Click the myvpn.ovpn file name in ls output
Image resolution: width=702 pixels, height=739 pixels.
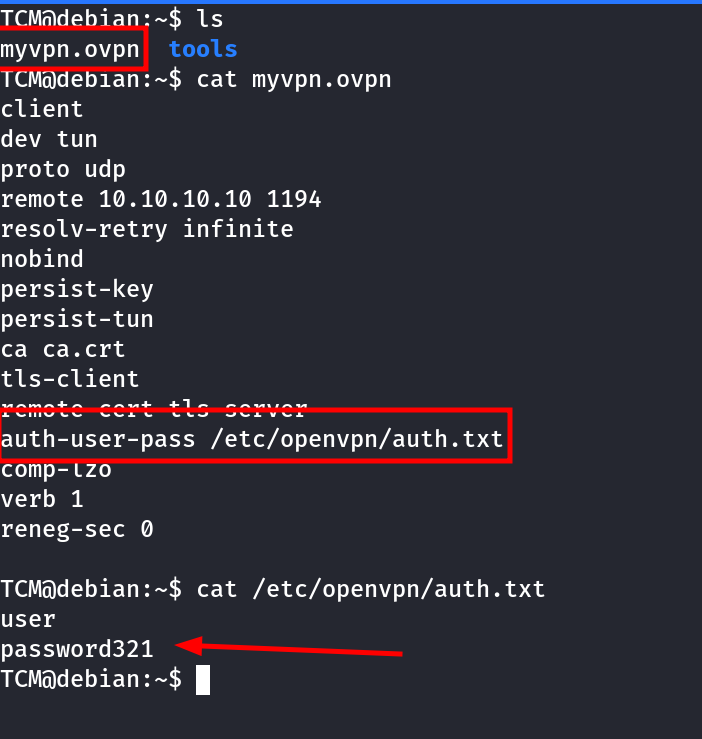(70, 49)
